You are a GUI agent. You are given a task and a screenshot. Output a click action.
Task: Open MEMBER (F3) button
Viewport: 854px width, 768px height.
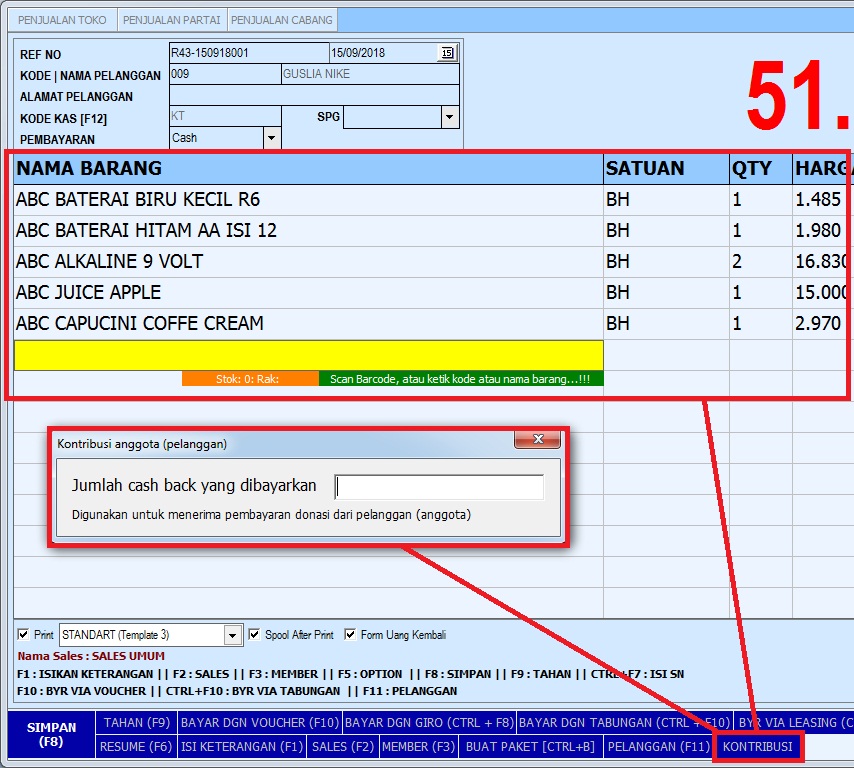click(x=418, y=746)
